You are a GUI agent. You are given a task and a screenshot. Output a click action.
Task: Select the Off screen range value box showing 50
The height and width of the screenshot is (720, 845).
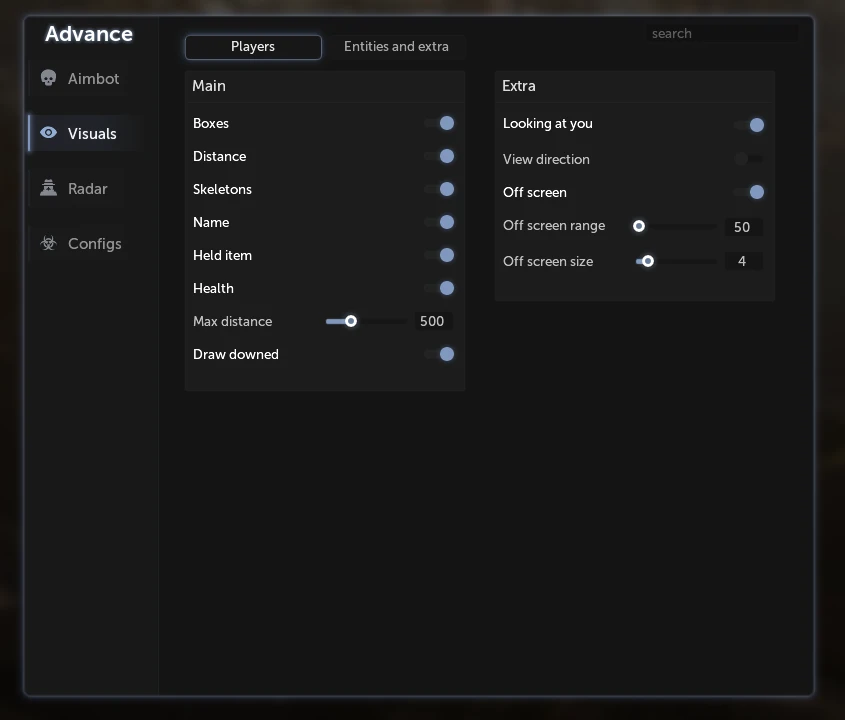pos(743,227)
